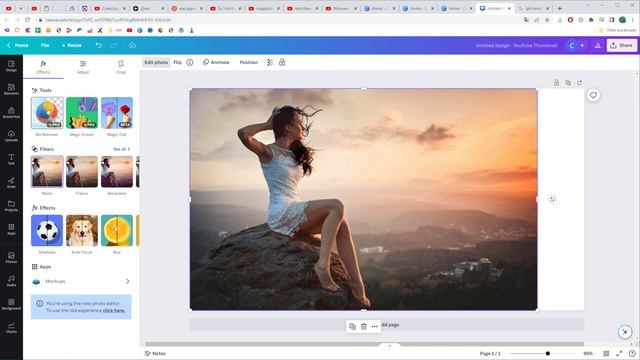This screenshot has height=360, width=640.
Task: Click the Position button
Action: coord(249,62)
